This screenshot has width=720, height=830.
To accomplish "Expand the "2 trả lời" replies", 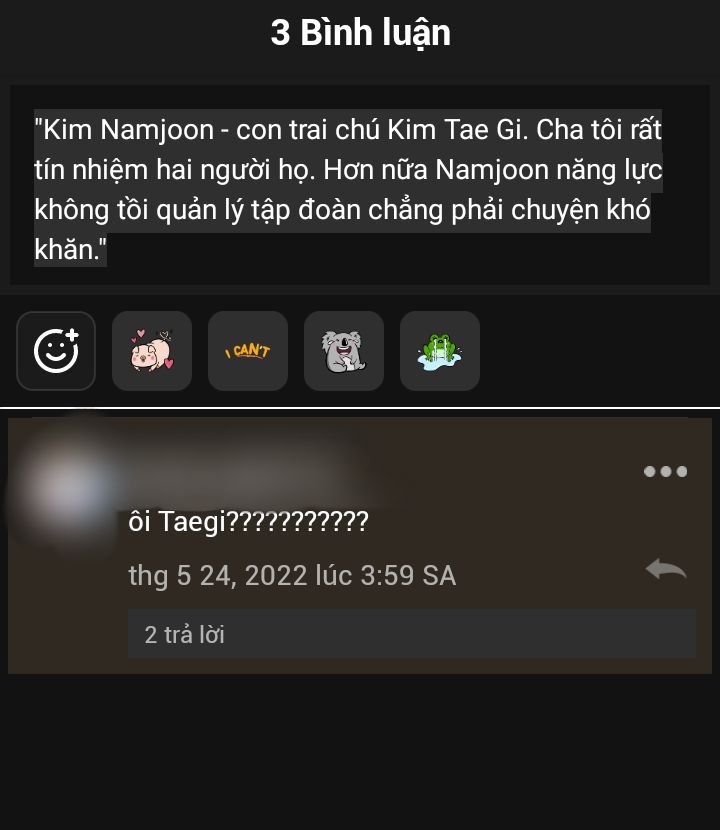I will pyautogui.click(x=411, y=634).
